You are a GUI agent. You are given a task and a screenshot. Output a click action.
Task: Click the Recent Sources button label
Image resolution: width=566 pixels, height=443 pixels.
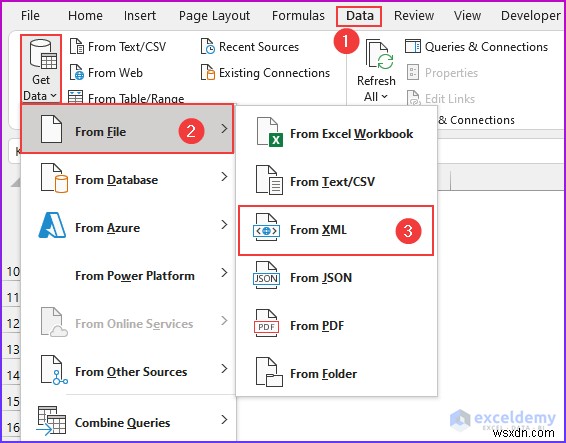click(259, 47)
